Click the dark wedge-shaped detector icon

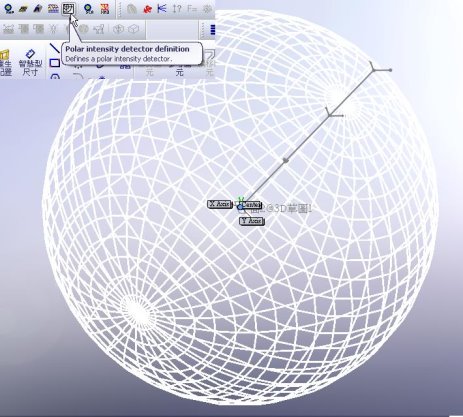coord(37,9)
